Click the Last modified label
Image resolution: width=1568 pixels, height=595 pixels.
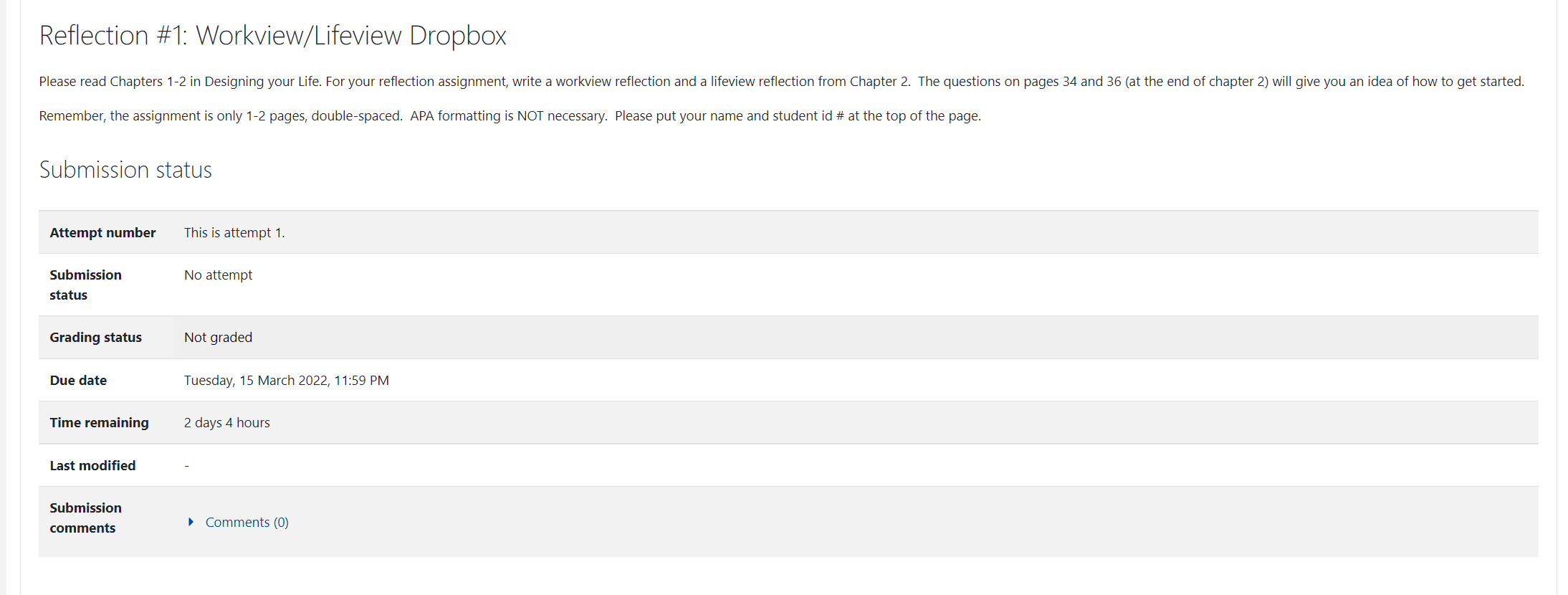(x=92, y=465)
